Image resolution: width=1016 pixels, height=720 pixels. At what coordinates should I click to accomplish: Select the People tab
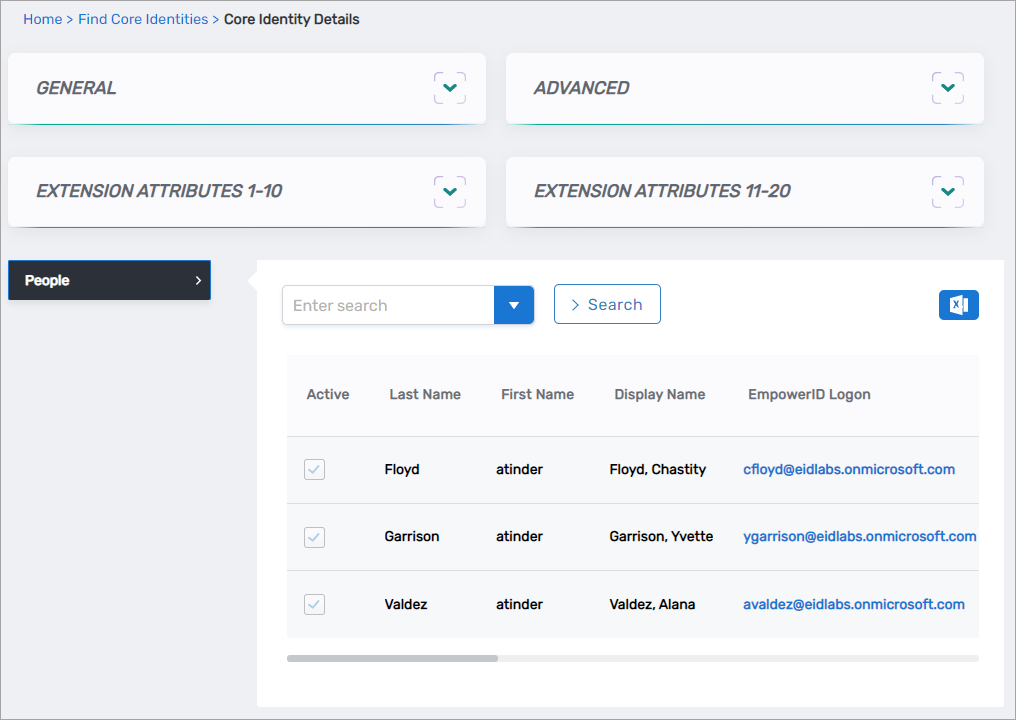click(x=109, y=281)
